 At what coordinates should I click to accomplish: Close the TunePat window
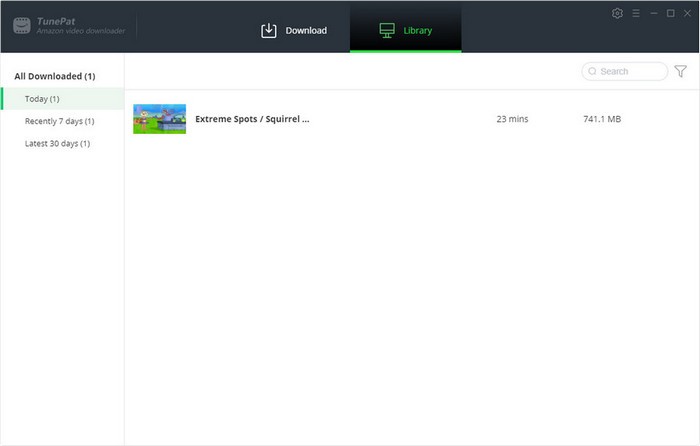688,13
